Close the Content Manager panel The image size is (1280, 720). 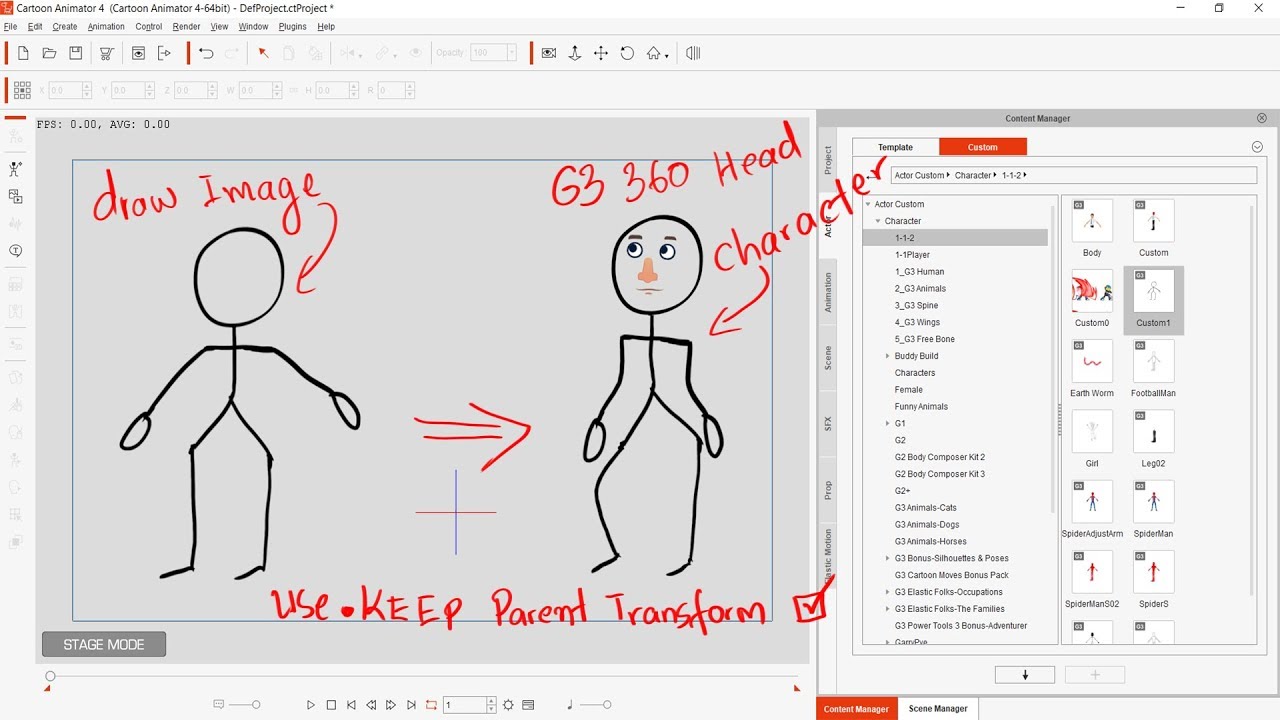tap(1262, 118)
